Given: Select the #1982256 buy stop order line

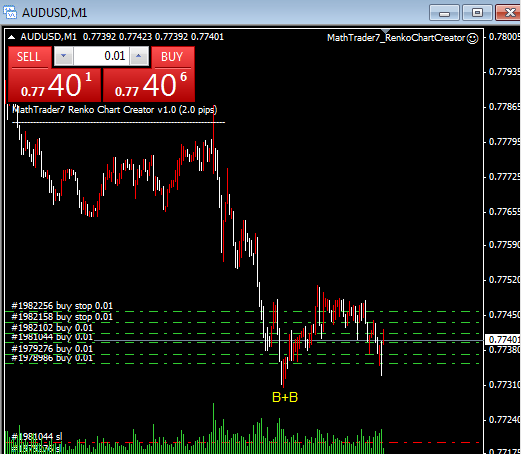Looking at the screenshot, I should coord(62,306).
